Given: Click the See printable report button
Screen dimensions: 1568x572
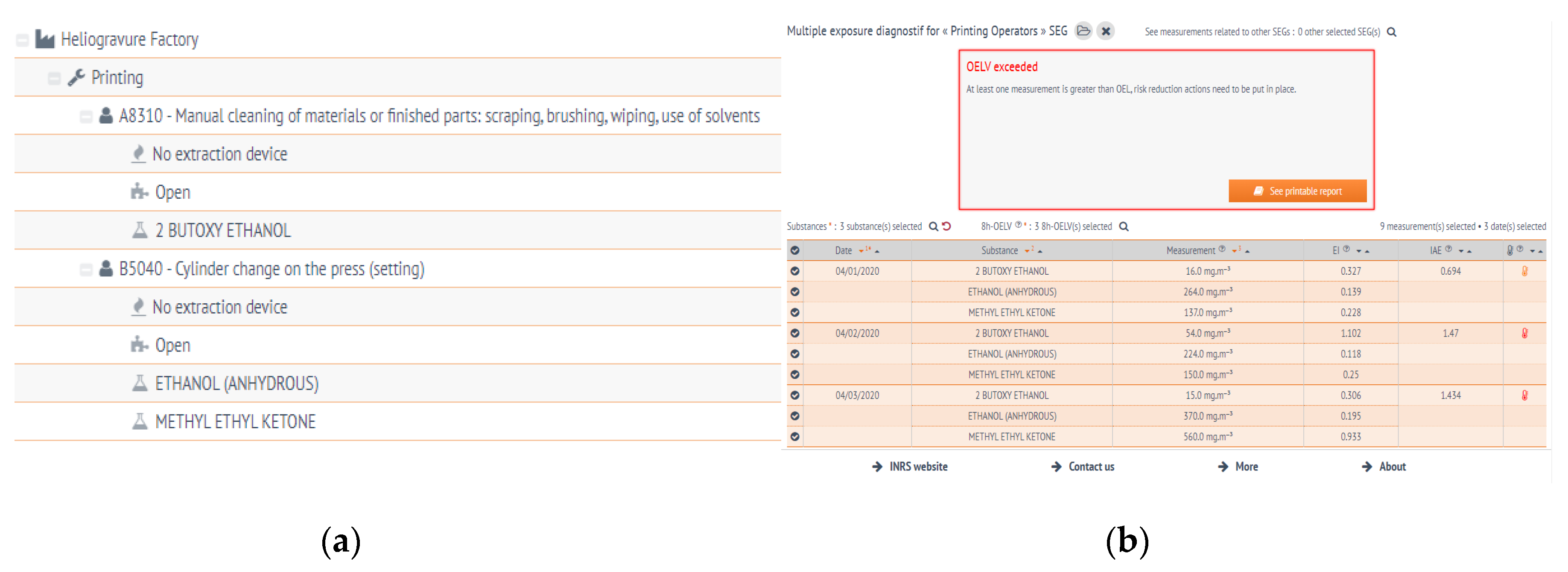Looking at the screenshot, I should pos(1297,191).
